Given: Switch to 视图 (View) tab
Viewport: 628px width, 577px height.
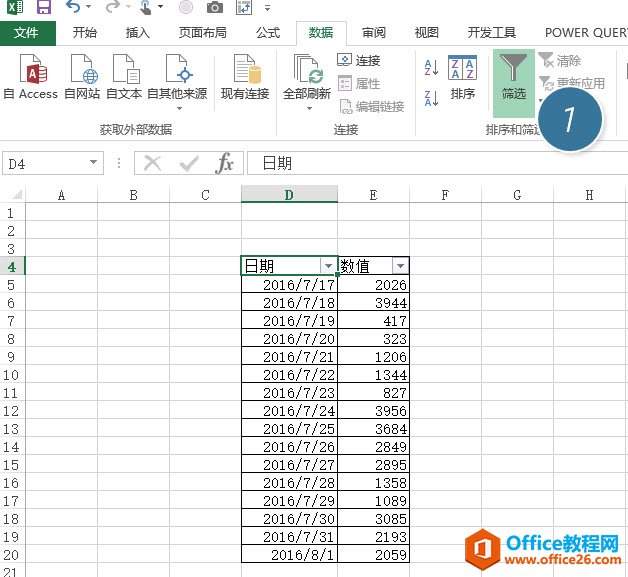Looking at the screenshot, I should click(427, 32).
